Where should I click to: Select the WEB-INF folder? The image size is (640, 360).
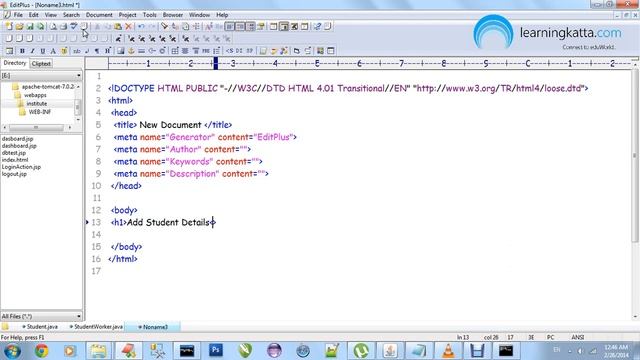[40, 112]
